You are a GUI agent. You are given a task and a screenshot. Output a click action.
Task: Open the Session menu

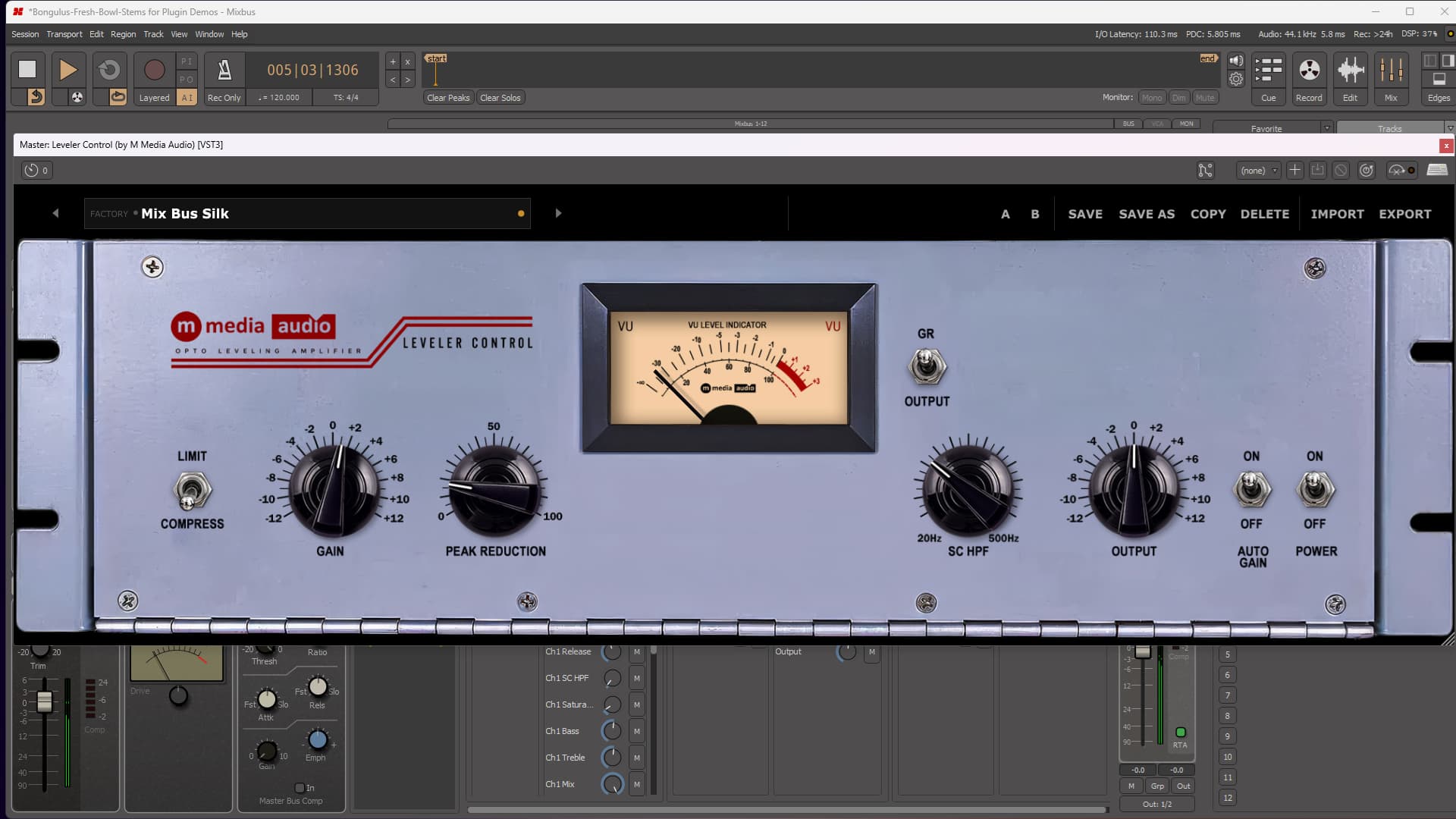point(25,34)
